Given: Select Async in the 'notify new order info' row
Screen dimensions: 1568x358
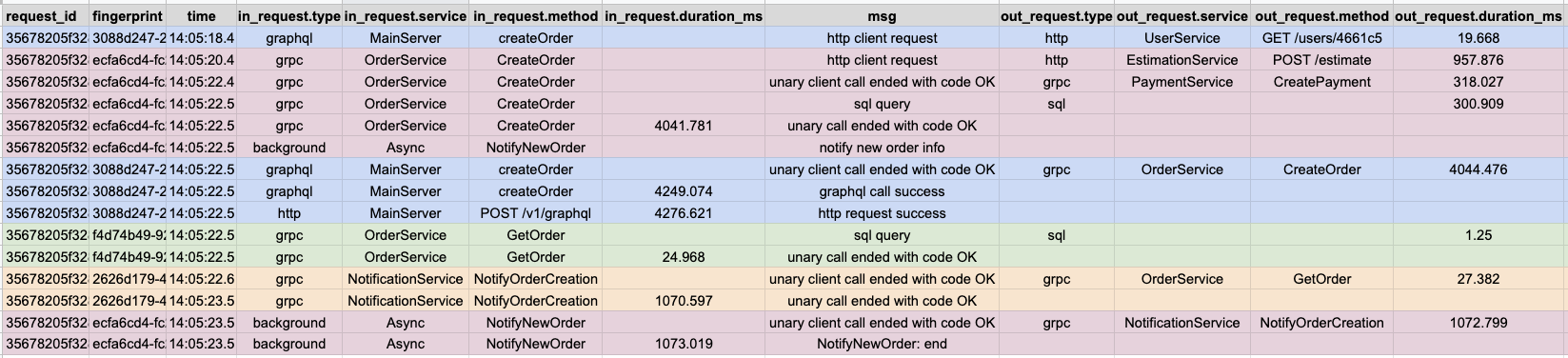Looking at the screenshot, I should [406, 148].
